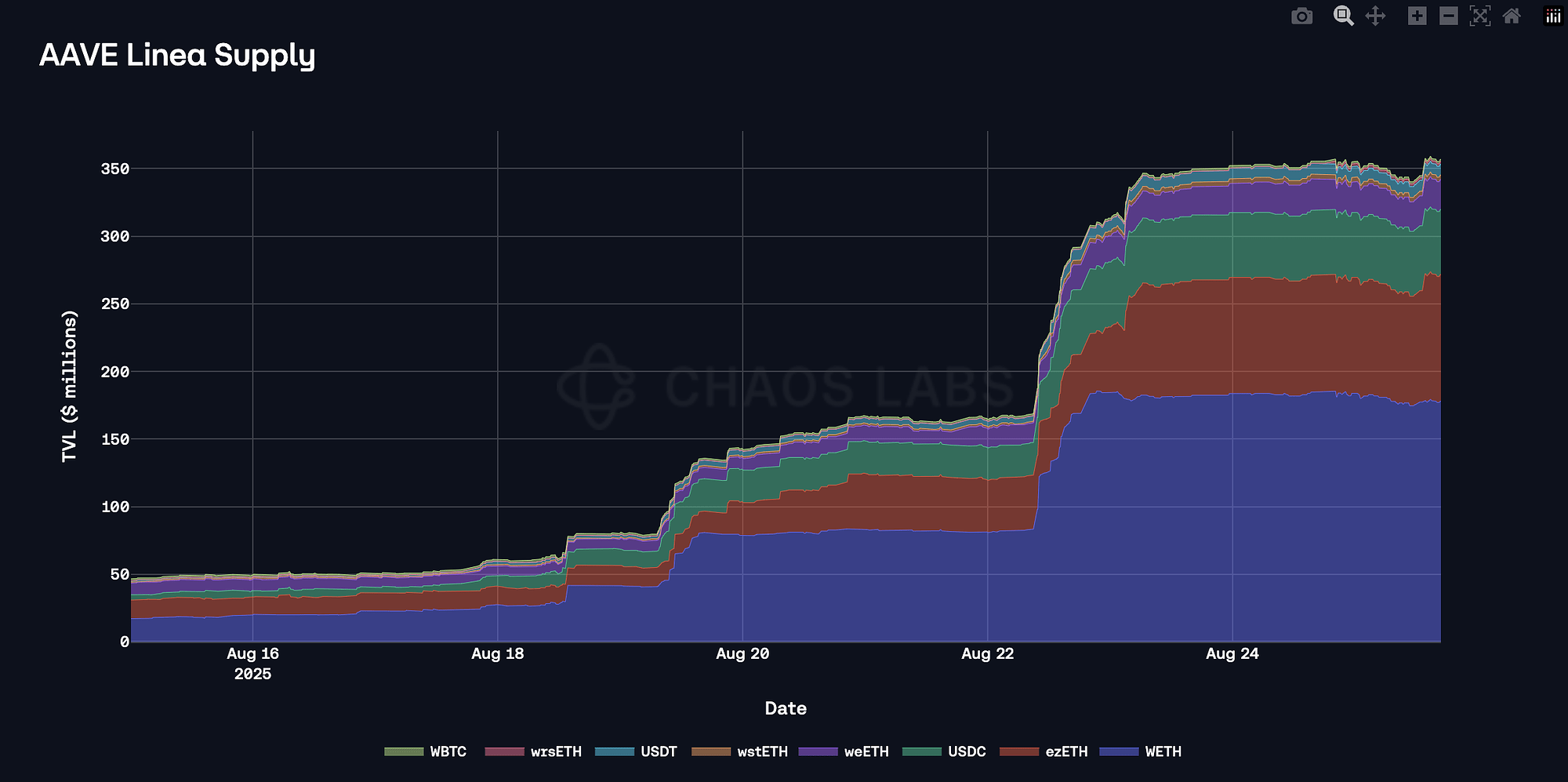Open the Plotly logo link
Screen dimensions: 1568x782
pyautogui.click(x=1553, y=16)
